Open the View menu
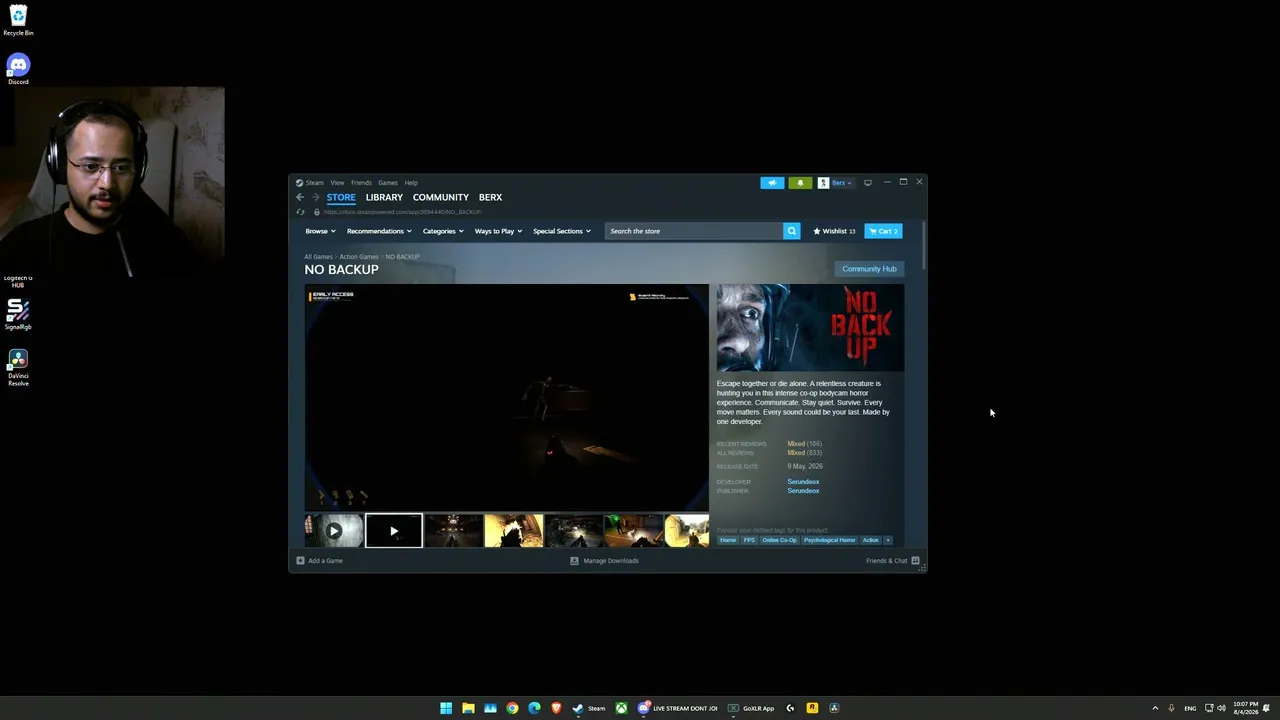1280x720 pixels. 337,183
